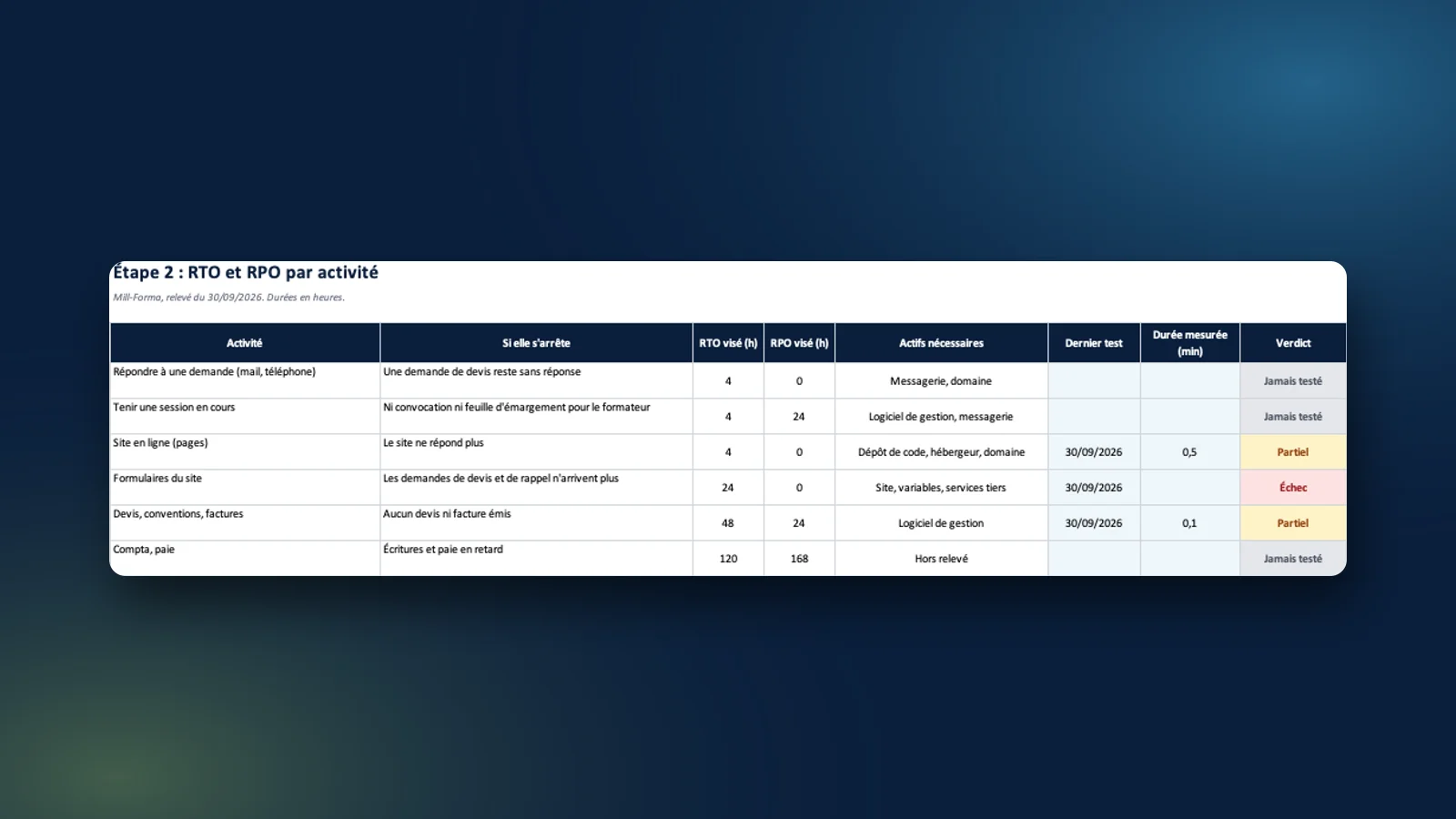Click the "Messagerie, domaine" assets cell

click(x=941, y=380)
